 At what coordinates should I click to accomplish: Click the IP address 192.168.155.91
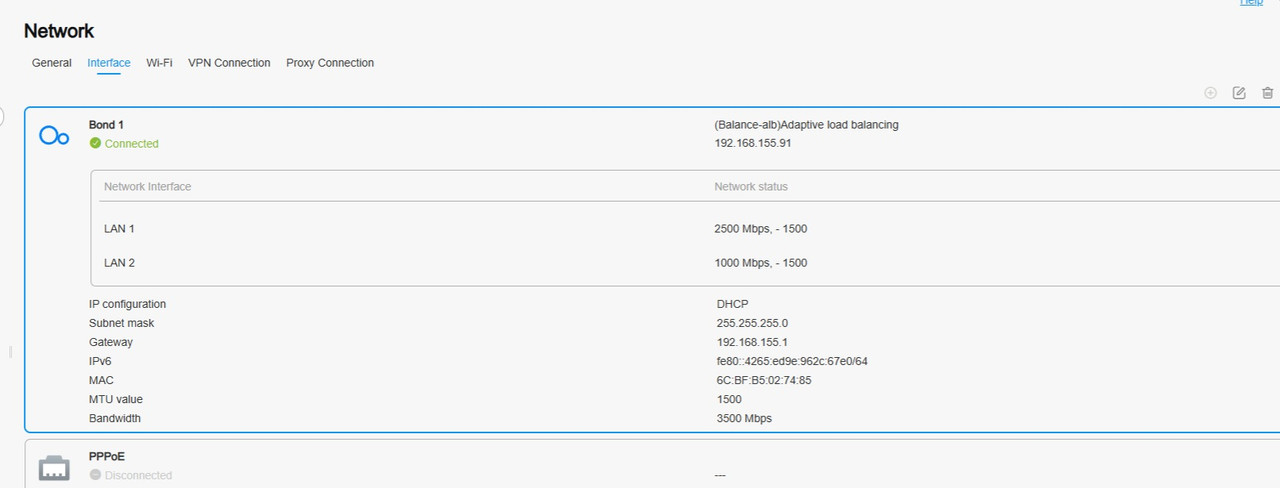pos(753,144)
